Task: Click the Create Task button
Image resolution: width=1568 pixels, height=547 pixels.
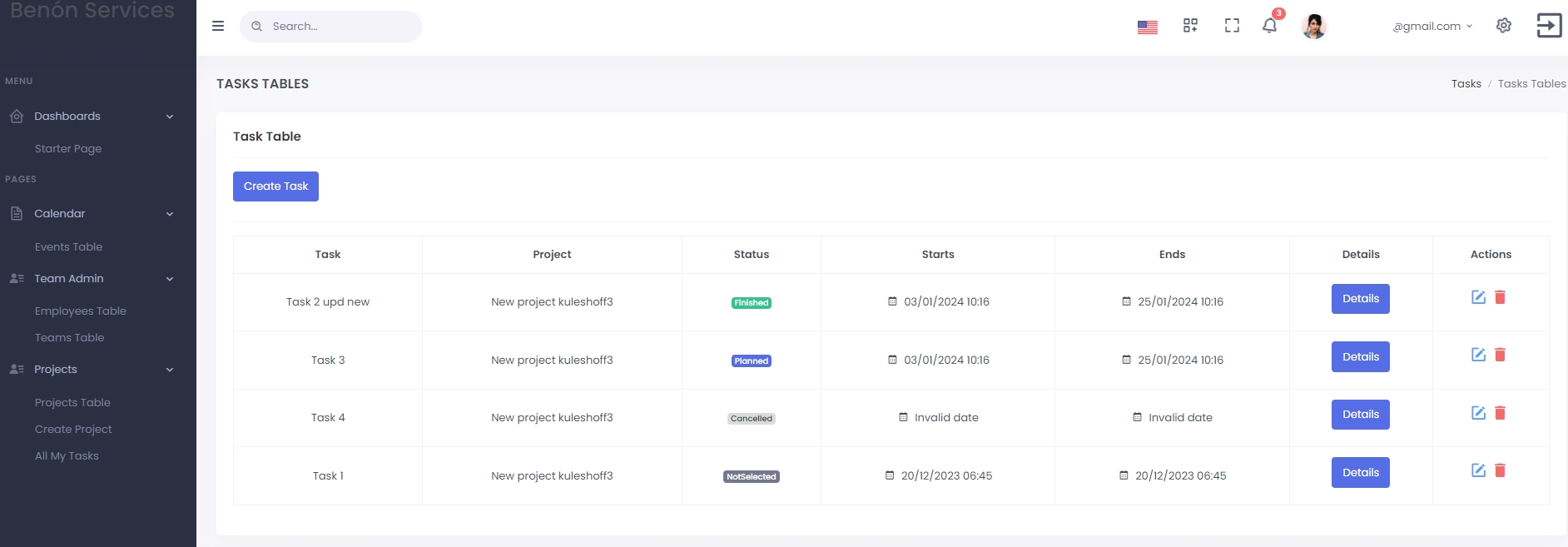Action: point(275,186)
